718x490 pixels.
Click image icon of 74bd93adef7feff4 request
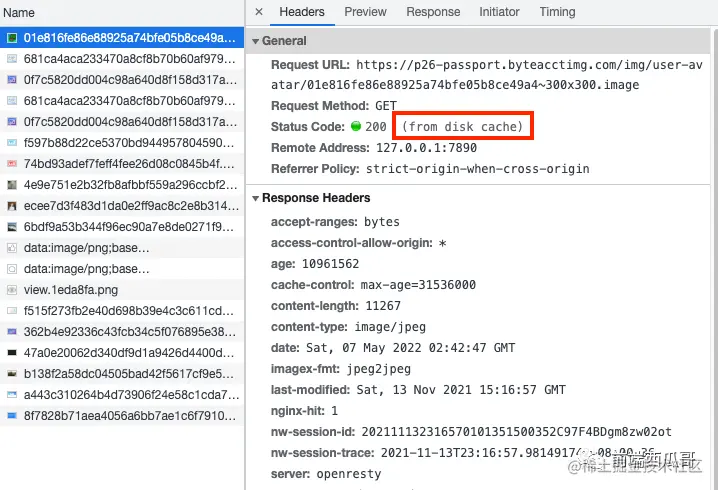(12, 164)
